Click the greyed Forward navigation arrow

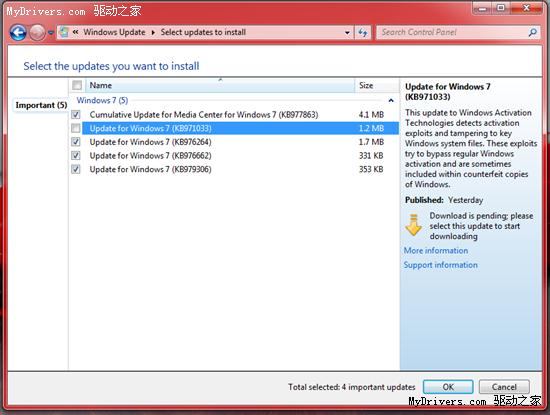37,33
